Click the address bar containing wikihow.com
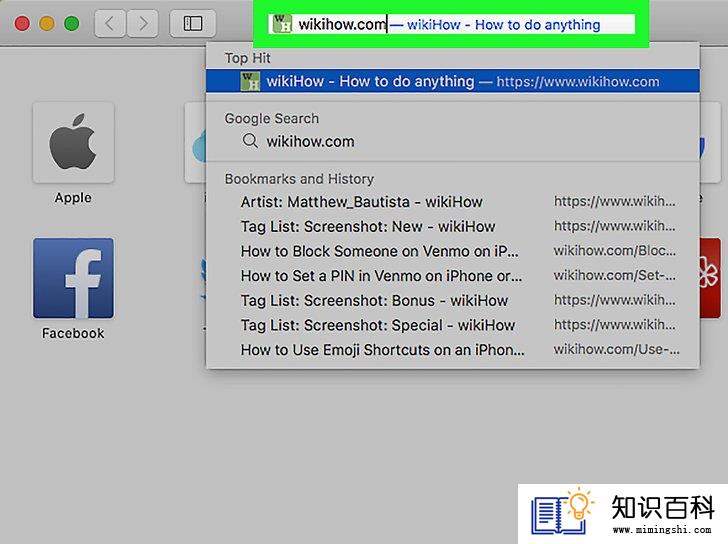The image size is (728, 544). 452,24
